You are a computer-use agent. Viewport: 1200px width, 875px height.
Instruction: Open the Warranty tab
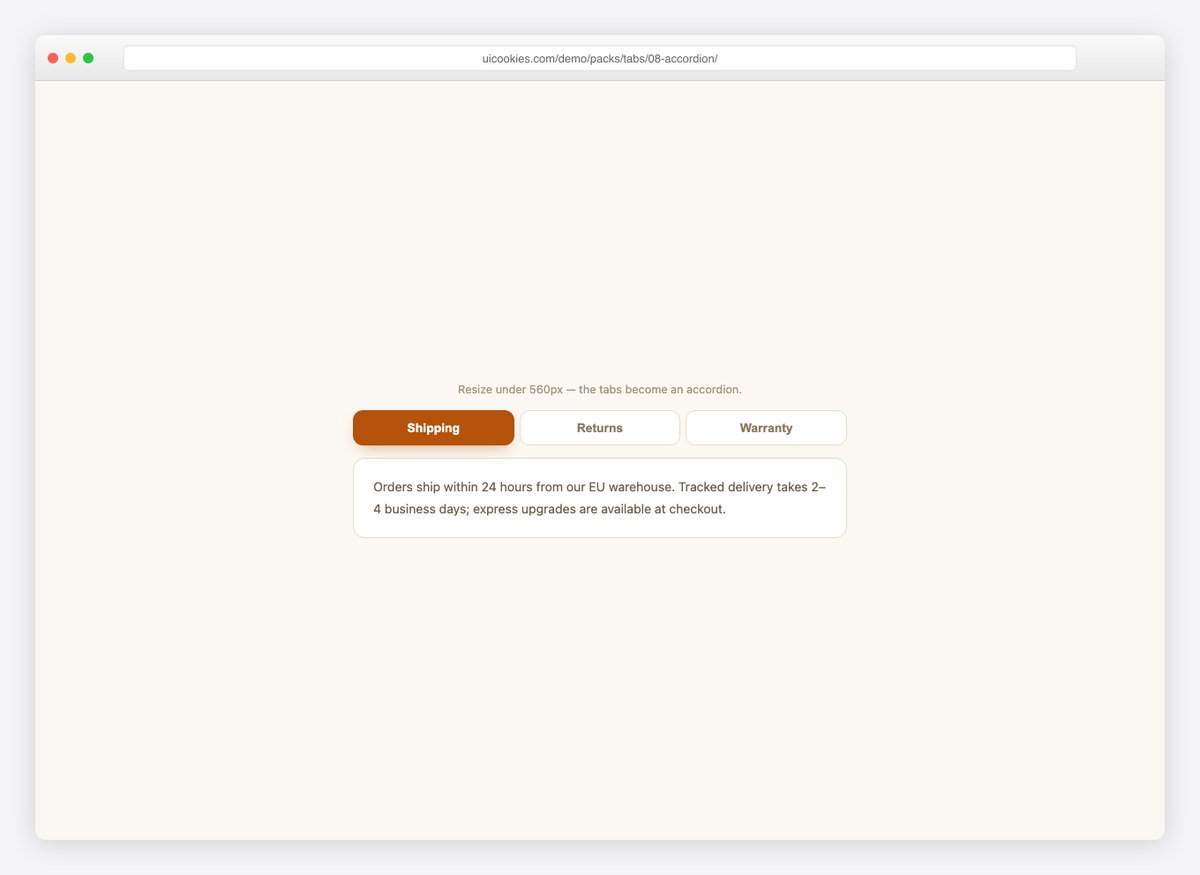click(766, 428)
